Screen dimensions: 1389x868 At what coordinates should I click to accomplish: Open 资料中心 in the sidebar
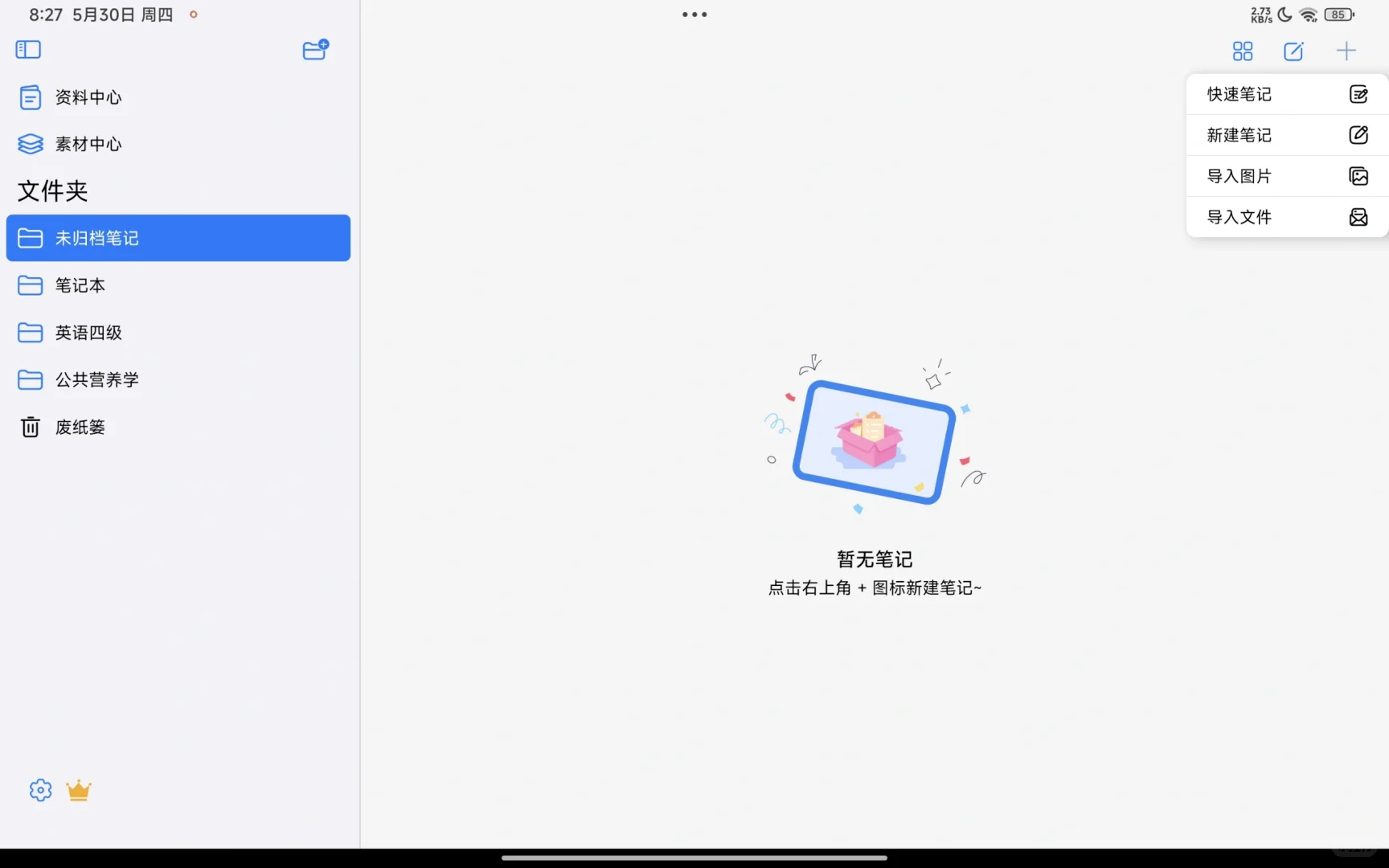87,97
